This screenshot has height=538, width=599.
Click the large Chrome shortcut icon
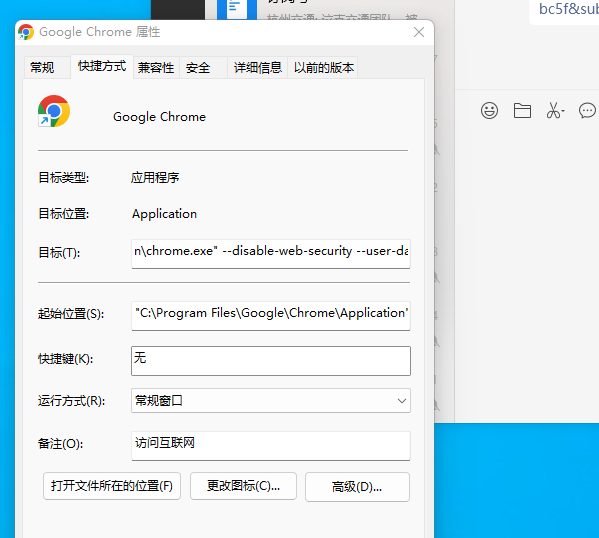(54, 111)
